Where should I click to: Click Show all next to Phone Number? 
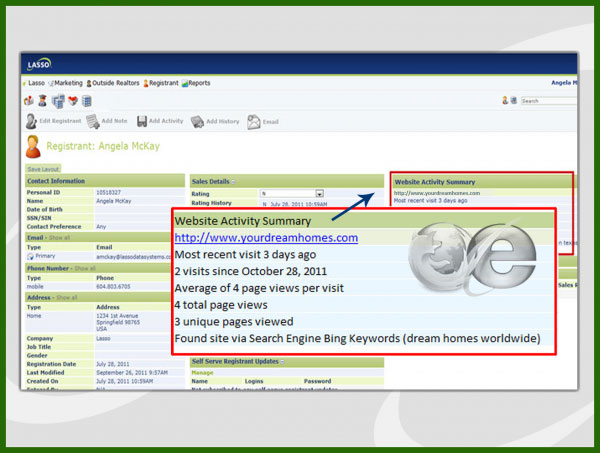(85, 269)
